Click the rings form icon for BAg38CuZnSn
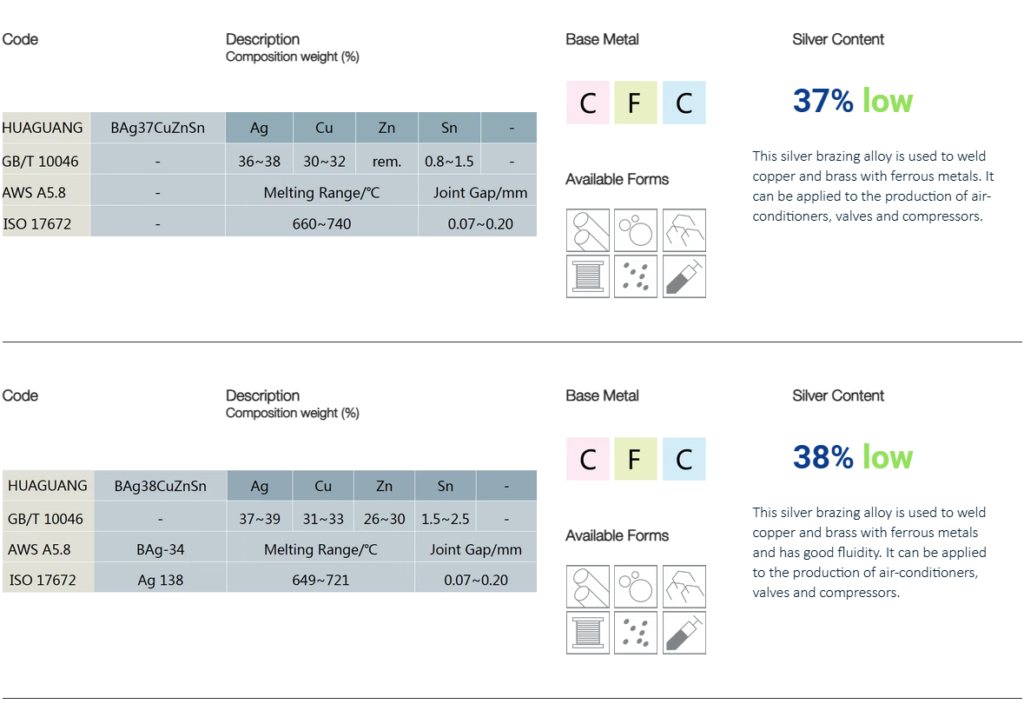 tap(636, 586)
